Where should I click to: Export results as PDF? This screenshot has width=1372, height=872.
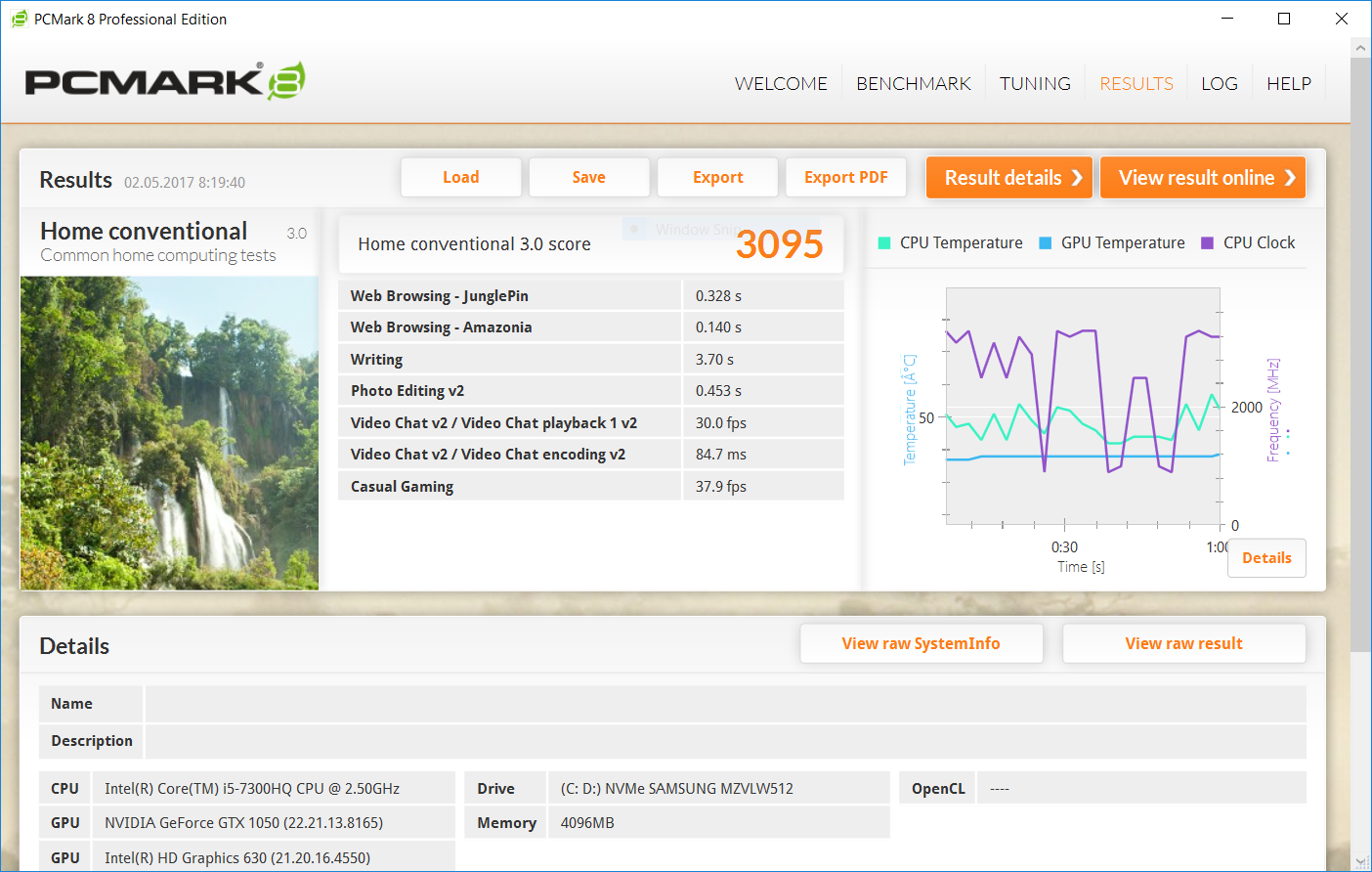point(846,177)
